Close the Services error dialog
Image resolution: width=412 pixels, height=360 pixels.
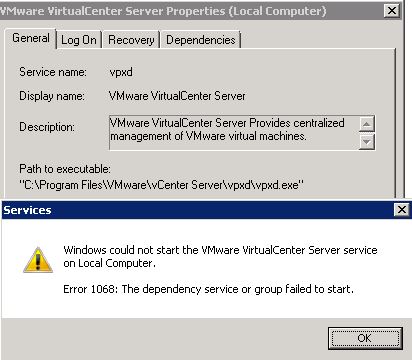click(x=402, y=210)
